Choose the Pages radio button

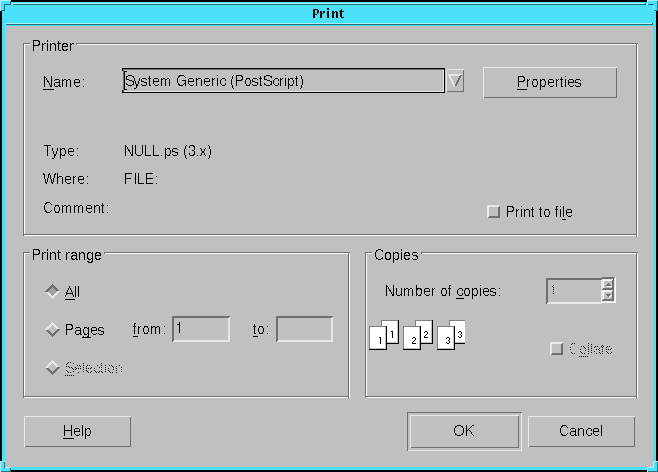tap(52, 329)
